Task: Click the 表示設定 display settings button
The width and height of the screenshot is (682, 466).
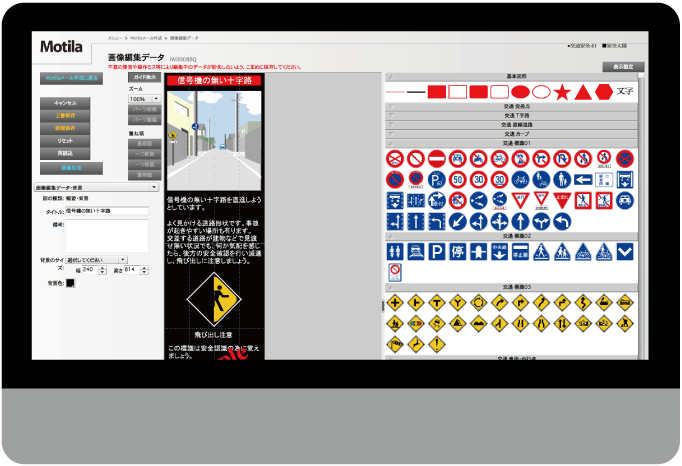Action: [x=623, y=67]
